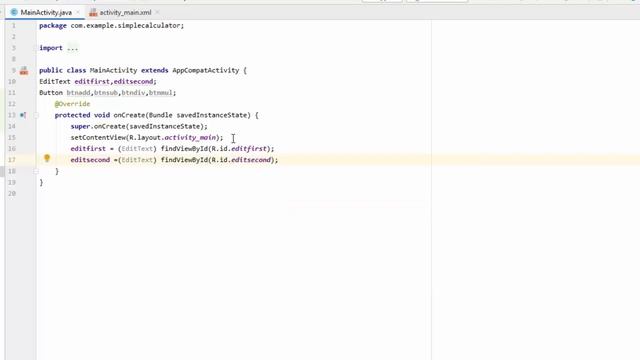This screenshot has height=360, width=640.
Task: Close the activity_main.xml editor tab
Action: (x=157, y=13)
